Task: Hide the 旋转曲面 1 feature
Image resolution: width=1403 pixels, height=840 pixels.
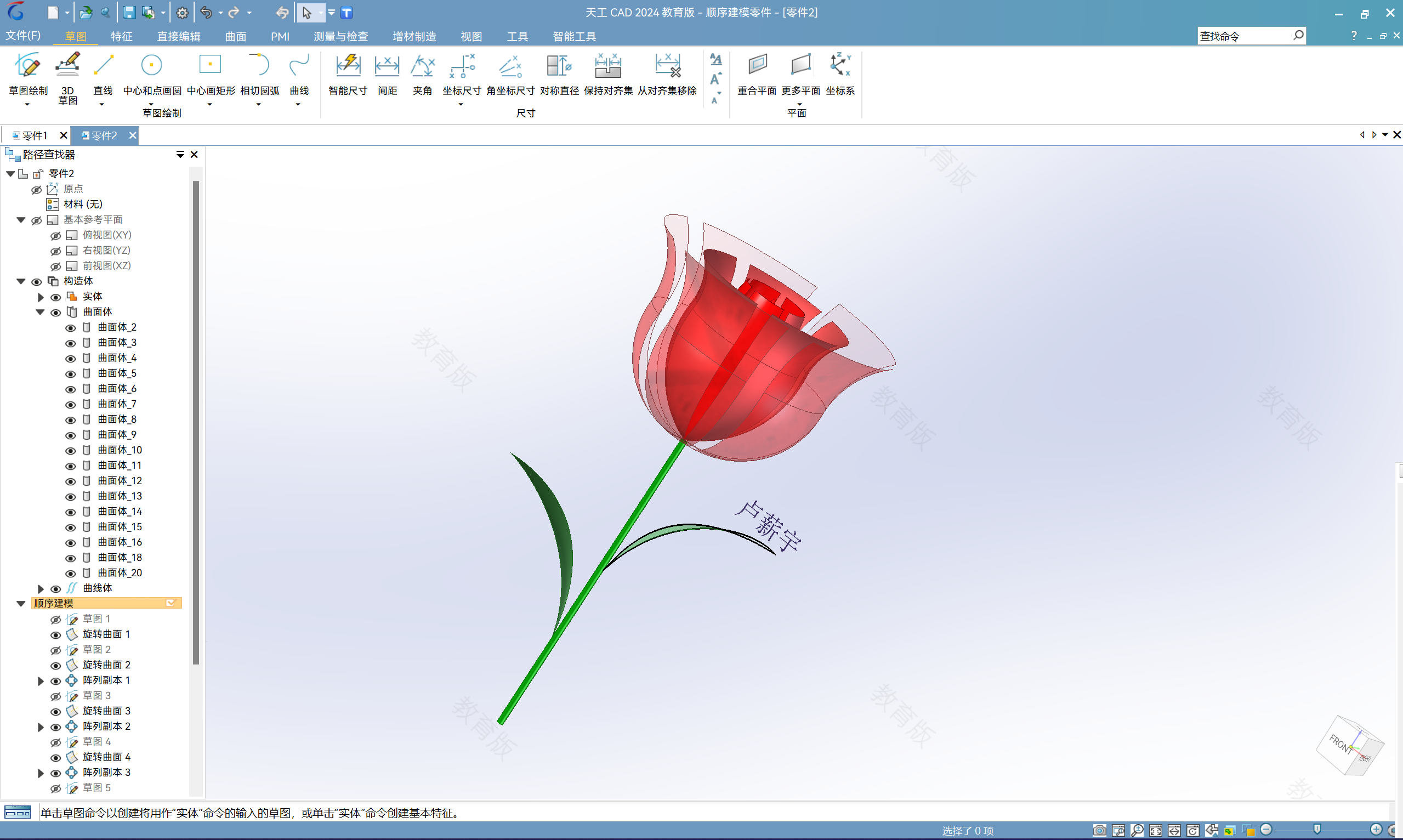Action: point(55,634)
